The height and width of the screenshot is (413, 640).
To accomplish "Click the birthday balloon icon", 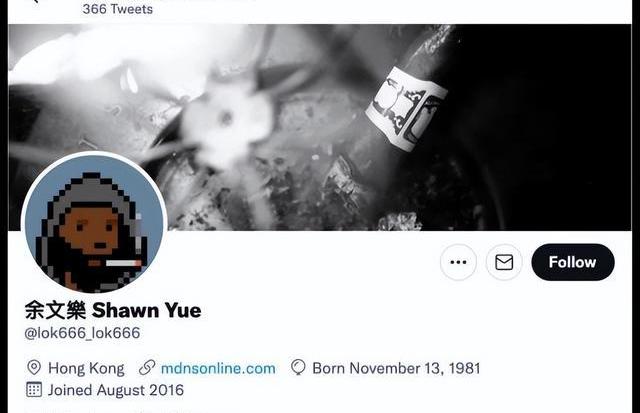I will [298, 368].
